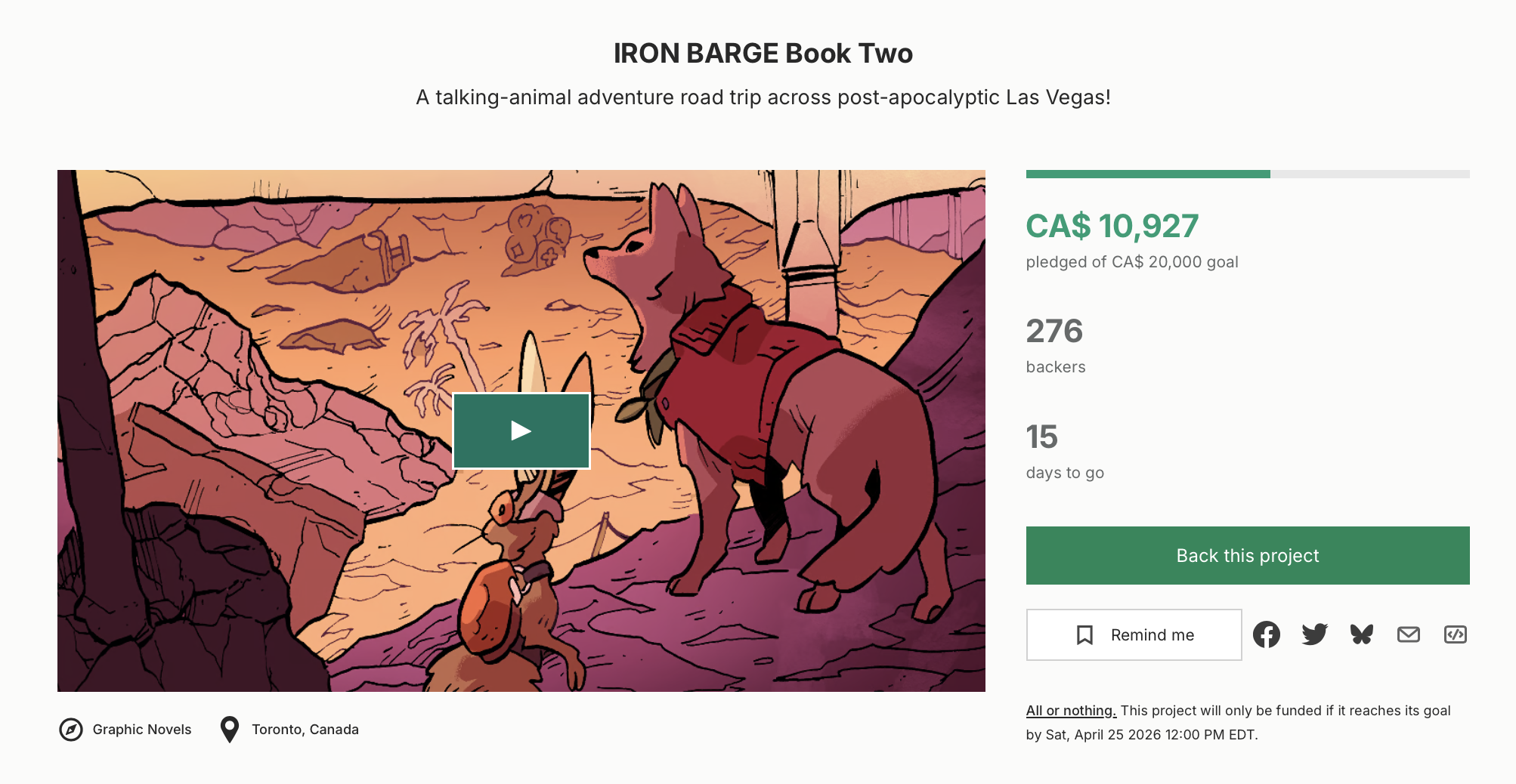Click the bookmark icon in Remind me
Screen dimensions: 1516x784
point(1084,635)
